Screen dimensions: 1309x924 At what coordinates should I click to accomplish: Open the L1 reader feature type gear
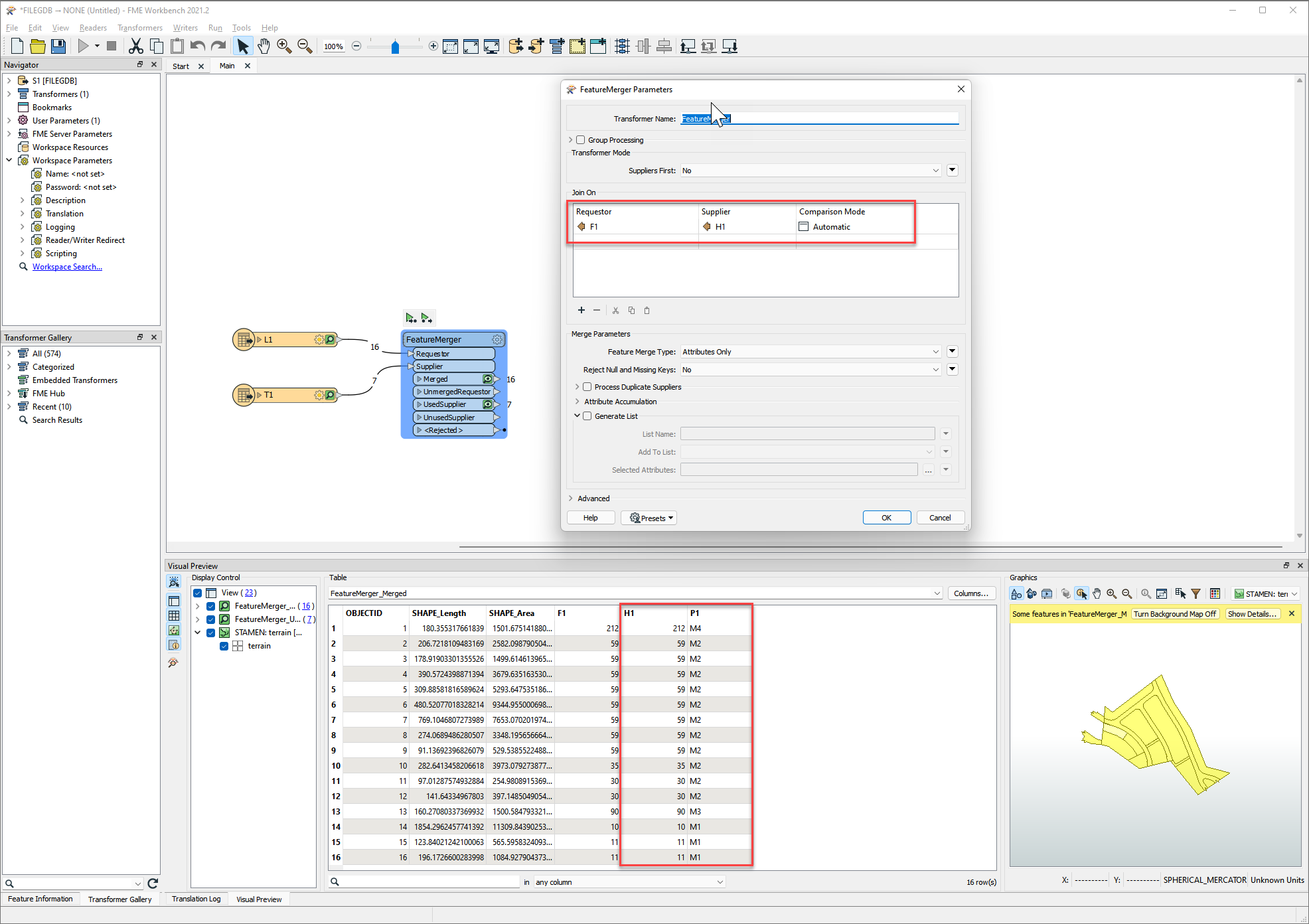coord(319,339)
